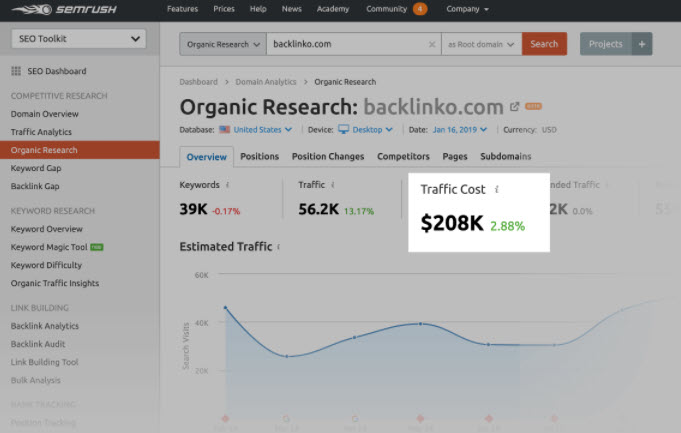Click the Keywords info icon
The height and width of the screenshot is (433, 681).
[x=228, y=185]
